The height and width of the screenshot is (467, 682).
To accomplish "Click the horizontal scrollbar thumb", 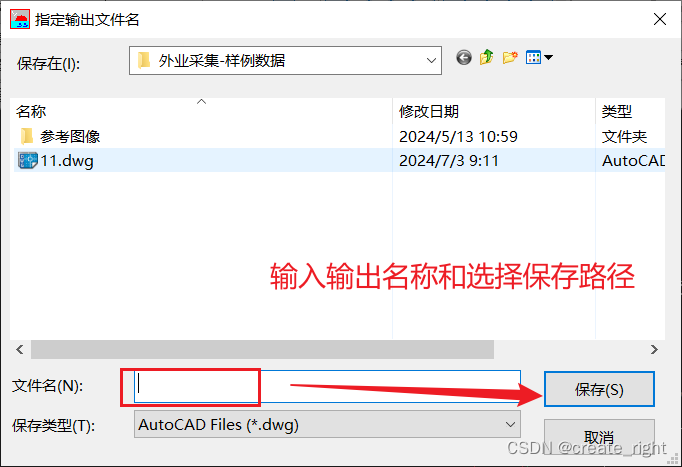I will pyautogui.click(x=262, y=350).
